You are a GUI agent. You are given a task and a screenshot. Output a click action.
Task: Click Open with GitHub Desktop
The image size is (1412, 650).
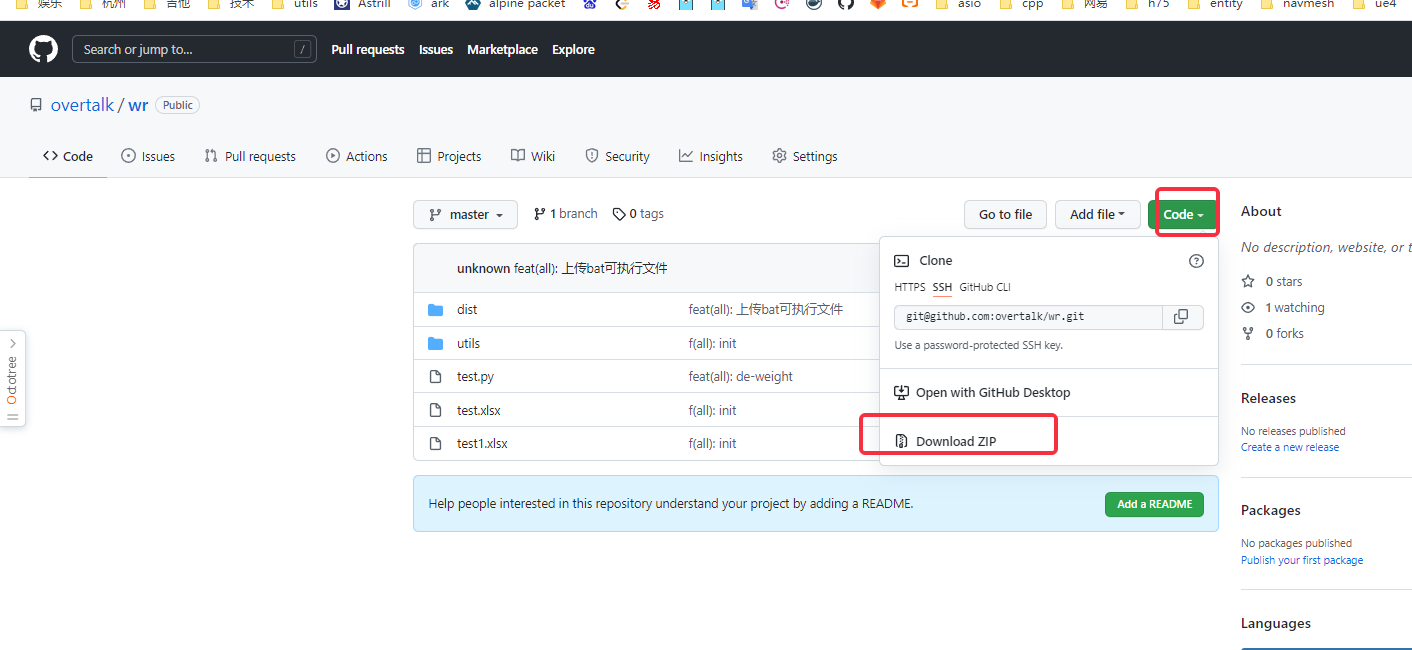(x=993, y=392)
